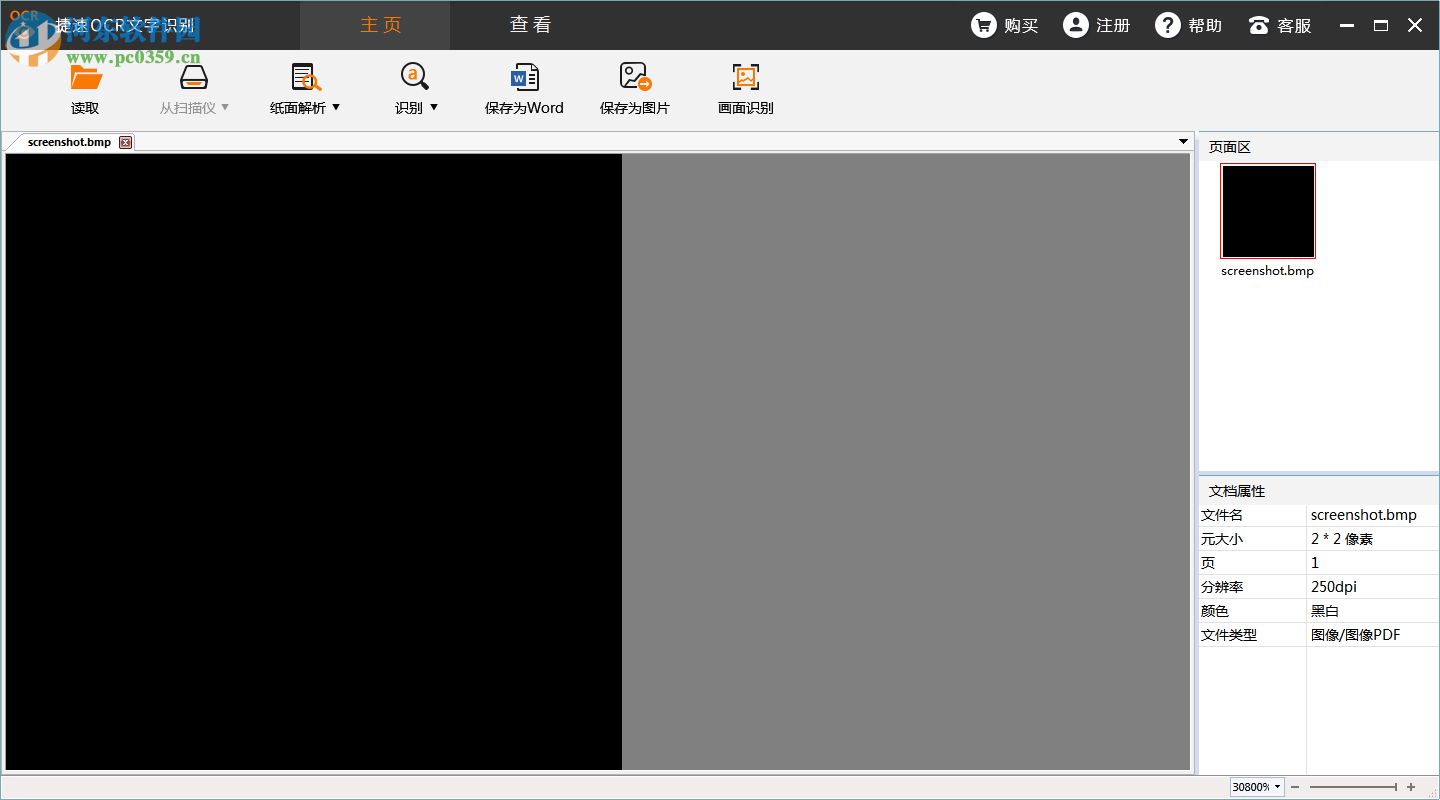Click the zoom slider track
1440x800 pixels.
click(x=1353, y=787)
